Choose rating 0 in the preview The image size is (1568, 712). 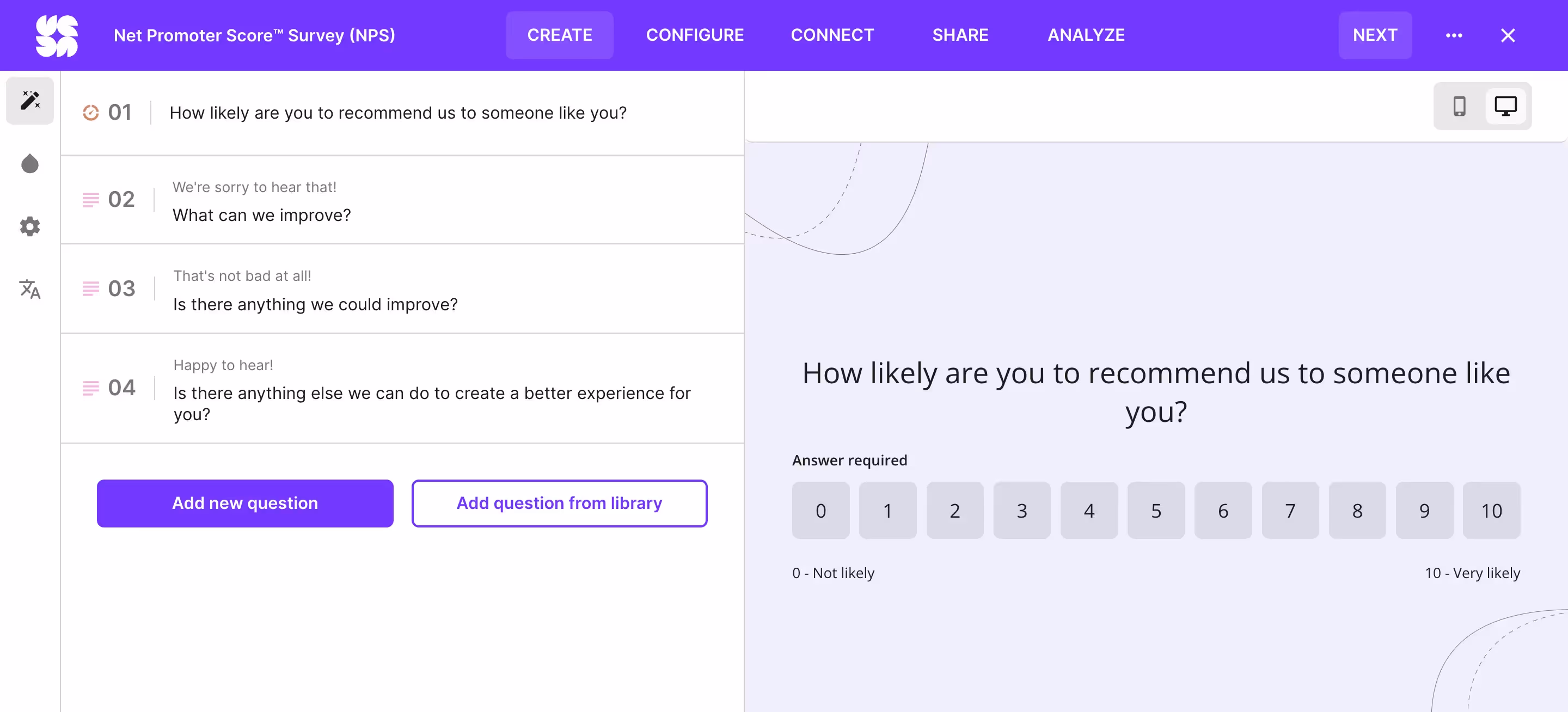pyautogui.click(x=820, y=510)
